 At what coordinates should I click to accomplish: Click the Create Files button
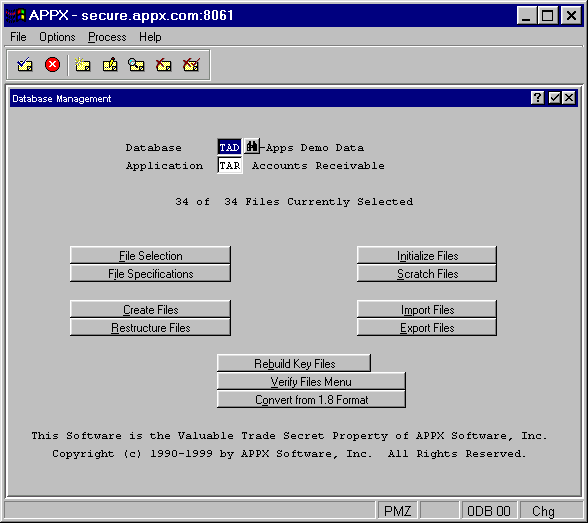tap(150, 309)
